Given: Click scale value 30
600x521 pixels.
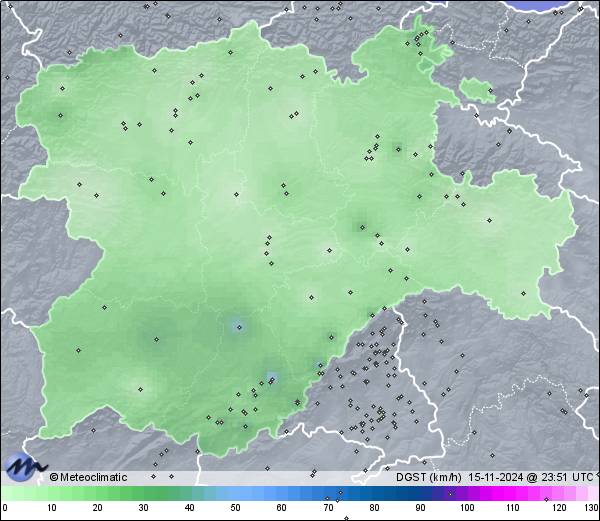Looking at the screenshot, I should 143,508.
